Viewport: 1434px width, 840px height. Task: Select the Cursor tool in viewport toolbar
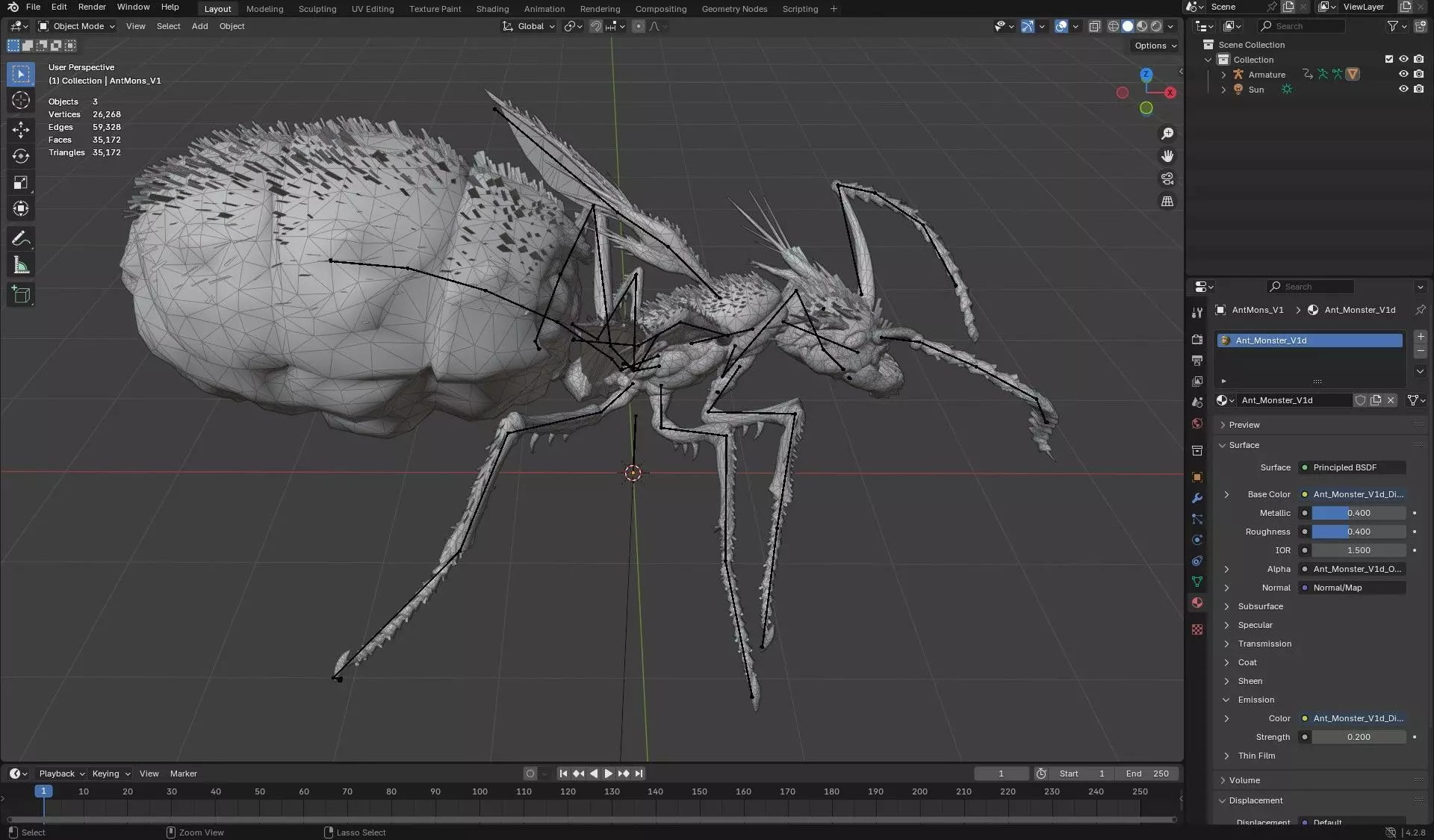tap(21, 101)
